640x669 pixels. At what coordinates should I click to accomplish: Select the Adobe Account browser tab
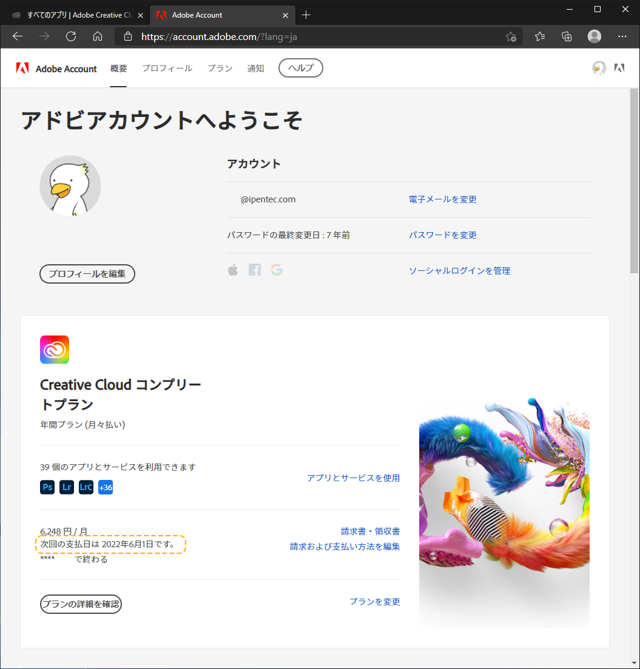pyautogui.click(x=222, y=15)
